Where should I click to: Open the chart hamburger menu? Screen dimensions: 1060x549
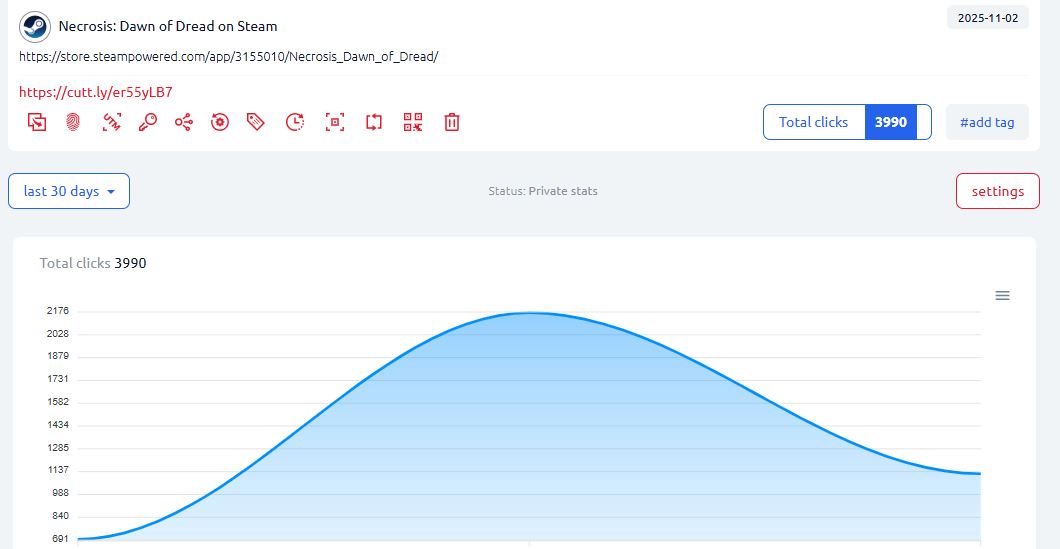pos(1002,295)
